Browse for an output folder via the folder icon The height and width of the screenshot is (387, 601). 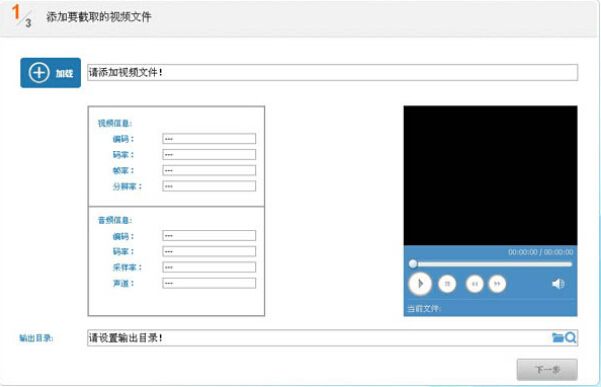[558, 337]
